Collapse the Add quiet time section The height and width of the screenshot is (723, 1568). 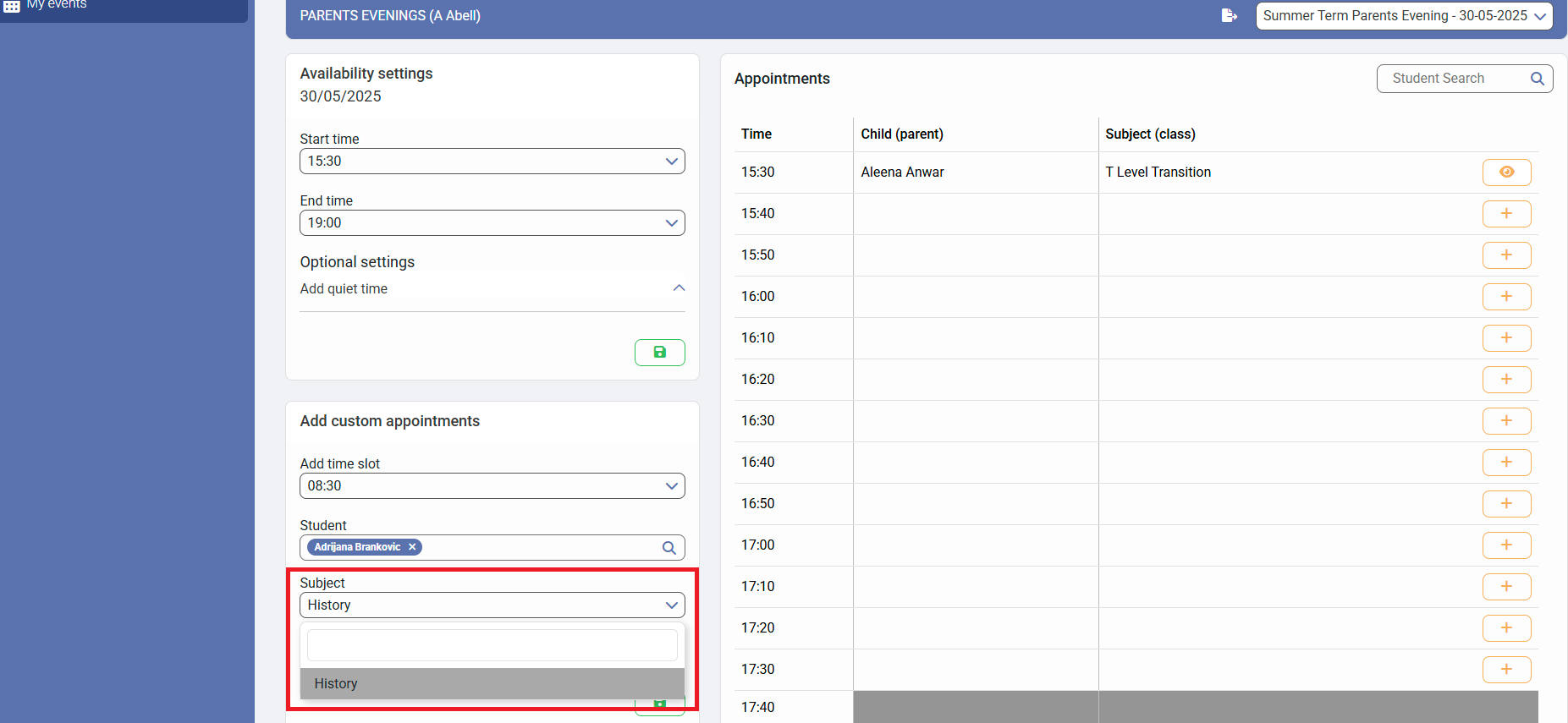pos(678,288)
